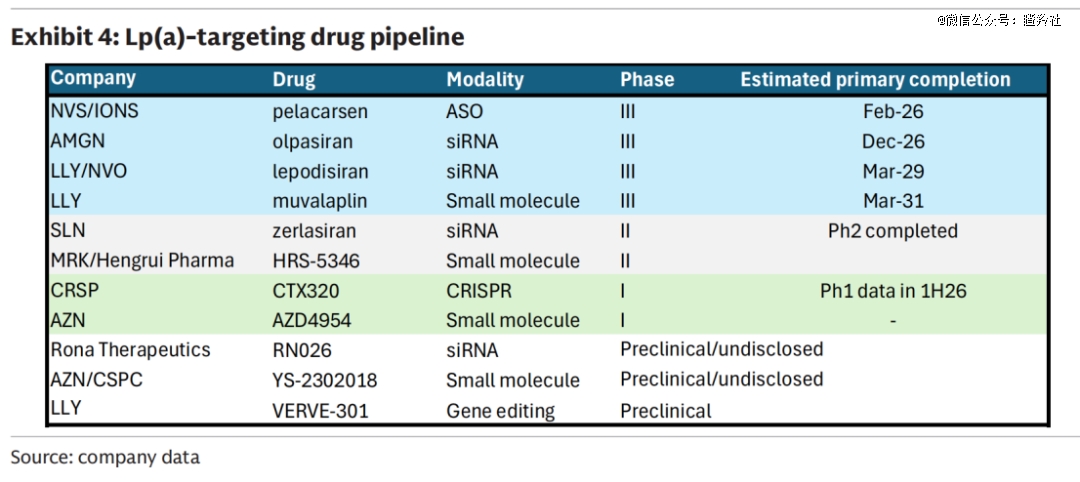Click on lepodisiran in the table

[320, 171]
